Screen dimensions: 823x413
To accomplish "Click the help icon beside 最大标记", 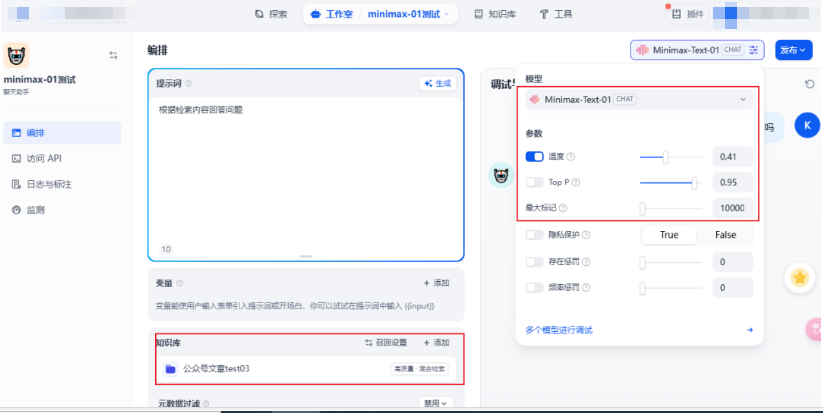I will (563, 208).
